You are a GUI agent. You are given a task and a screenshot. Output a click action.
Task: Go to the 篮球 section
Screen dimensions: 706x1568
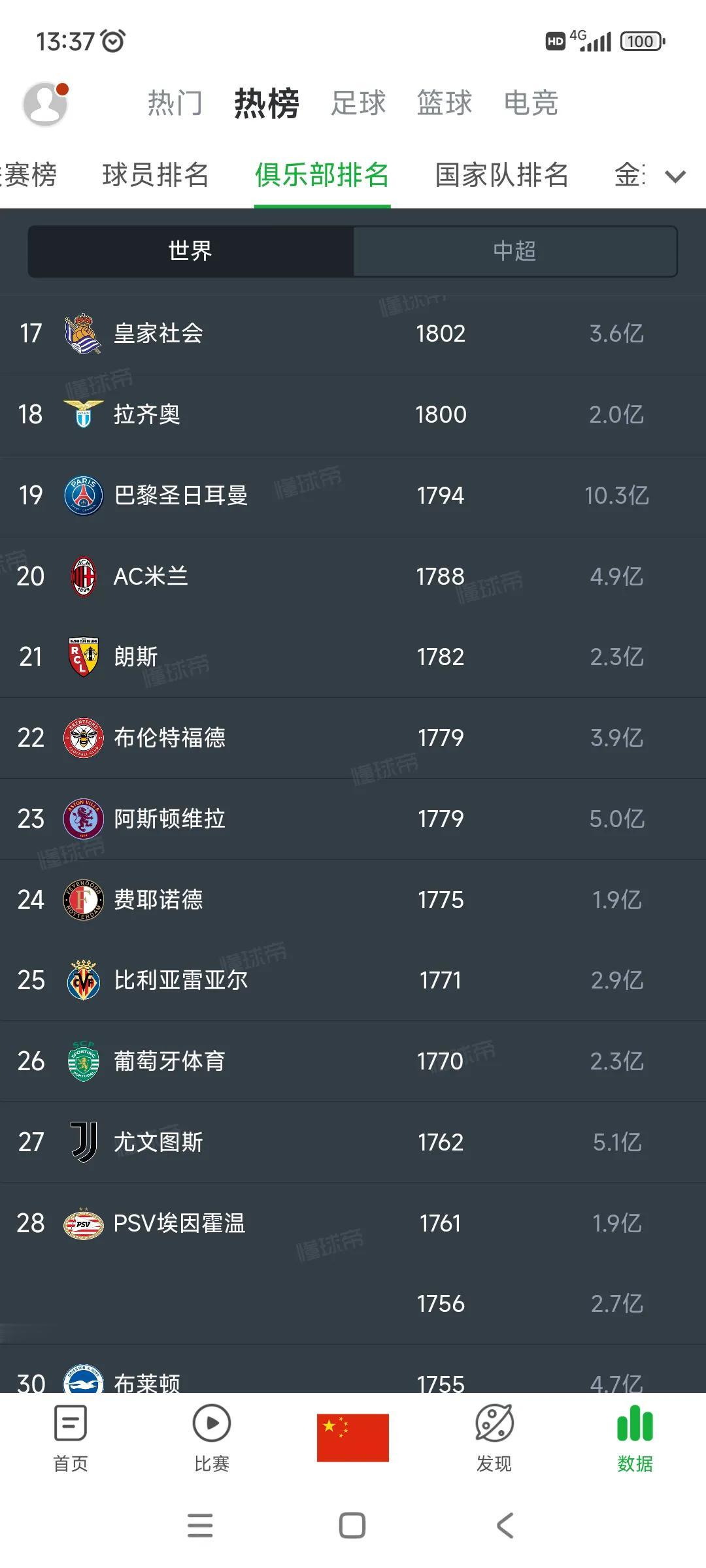[x=445, y=103]
